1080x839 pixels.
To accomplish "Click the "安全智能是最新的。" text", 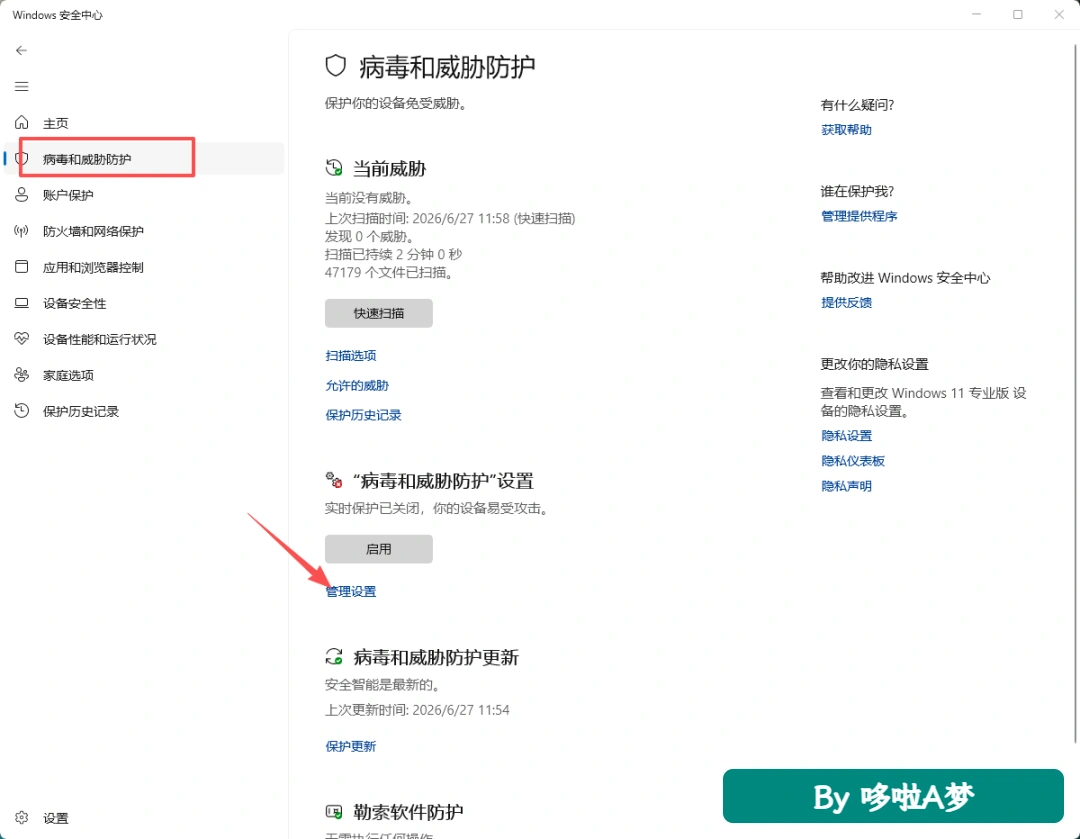I will [382, 685].
